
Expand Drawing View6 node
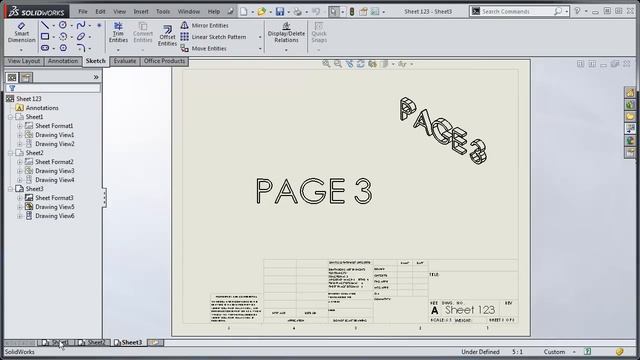click(19, 216)
